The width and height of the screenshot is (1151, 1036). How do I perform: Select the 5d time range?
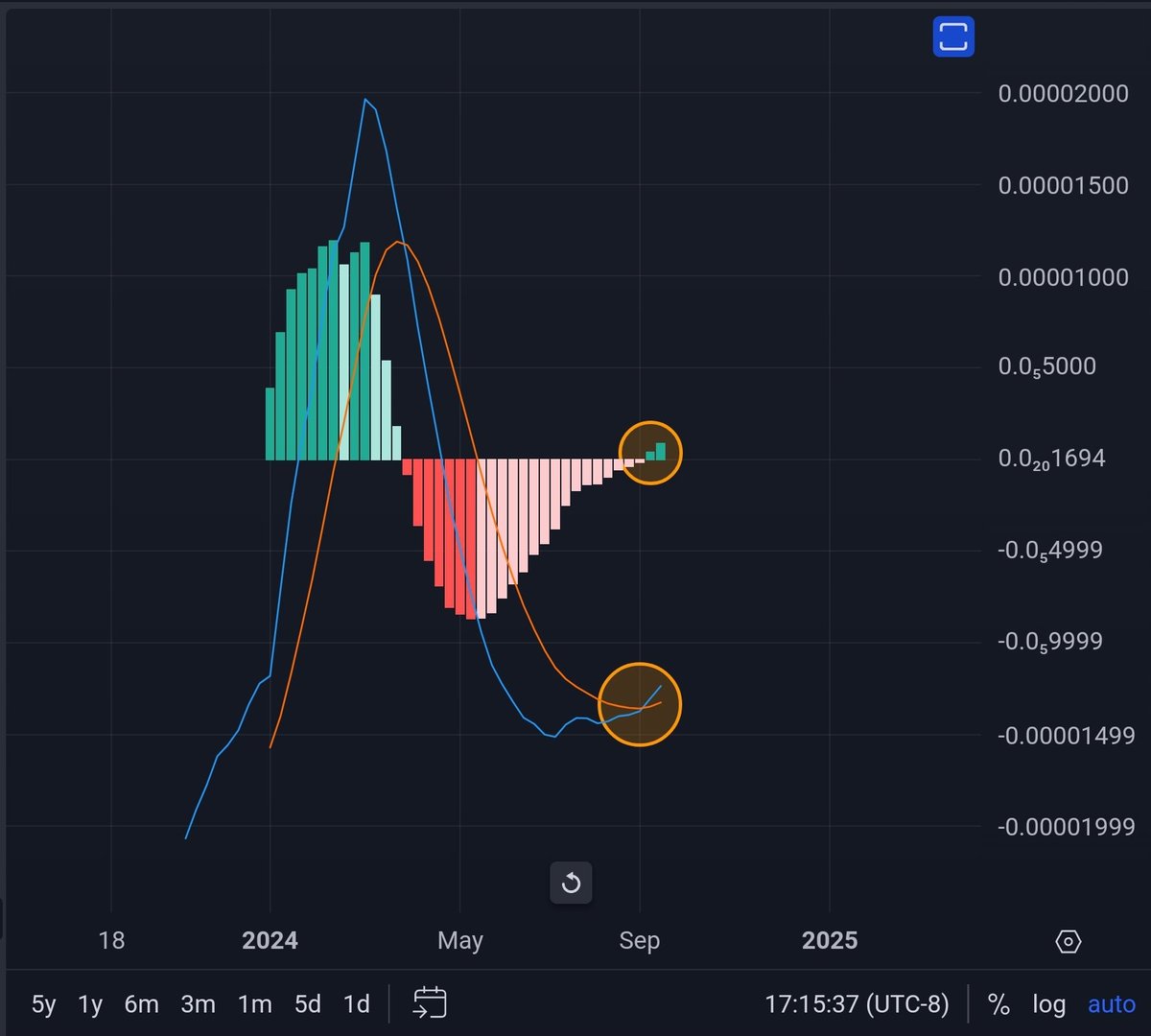[x=308, y=1004]
